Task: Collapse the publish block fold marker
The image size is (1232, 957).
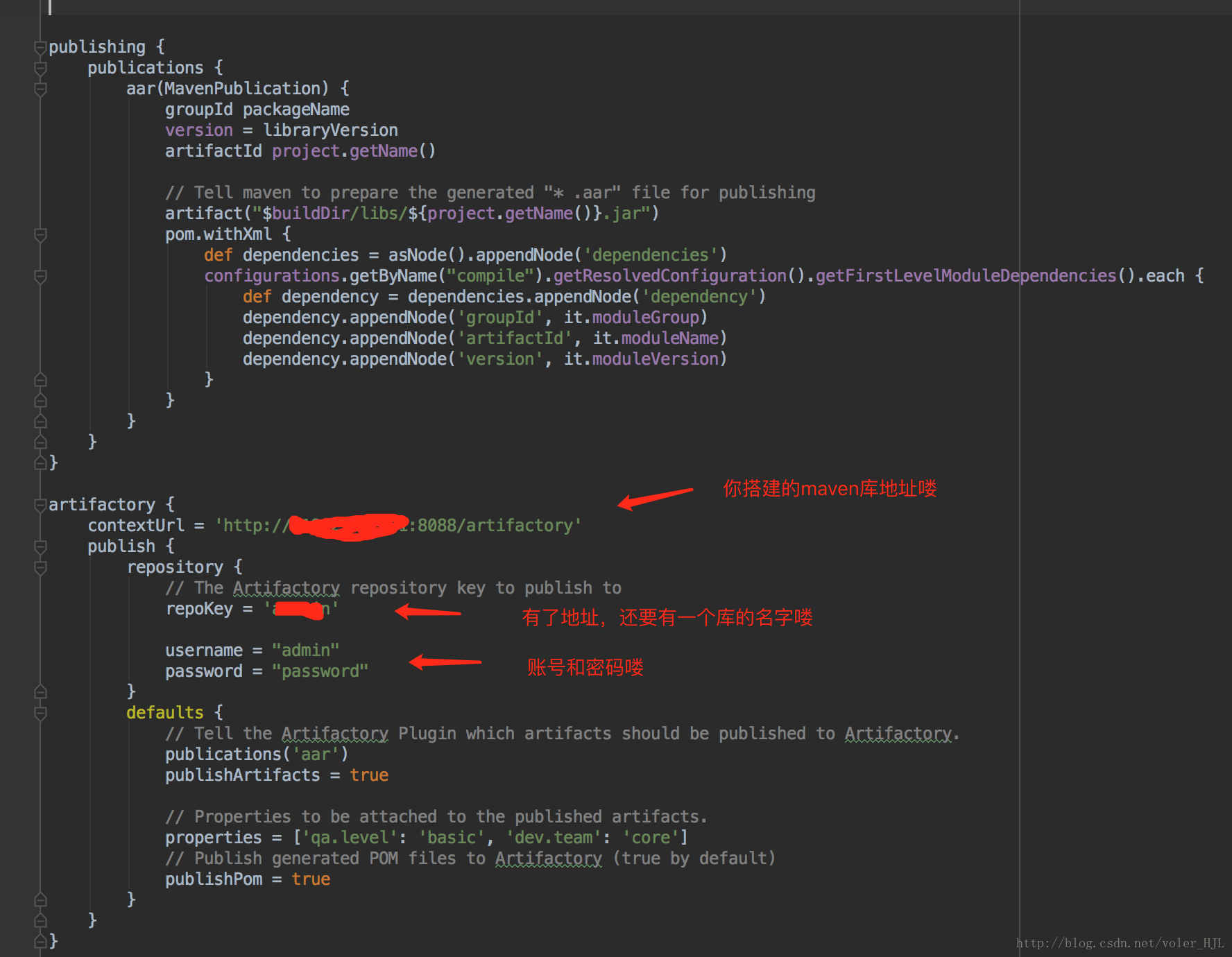Action: 40,546
